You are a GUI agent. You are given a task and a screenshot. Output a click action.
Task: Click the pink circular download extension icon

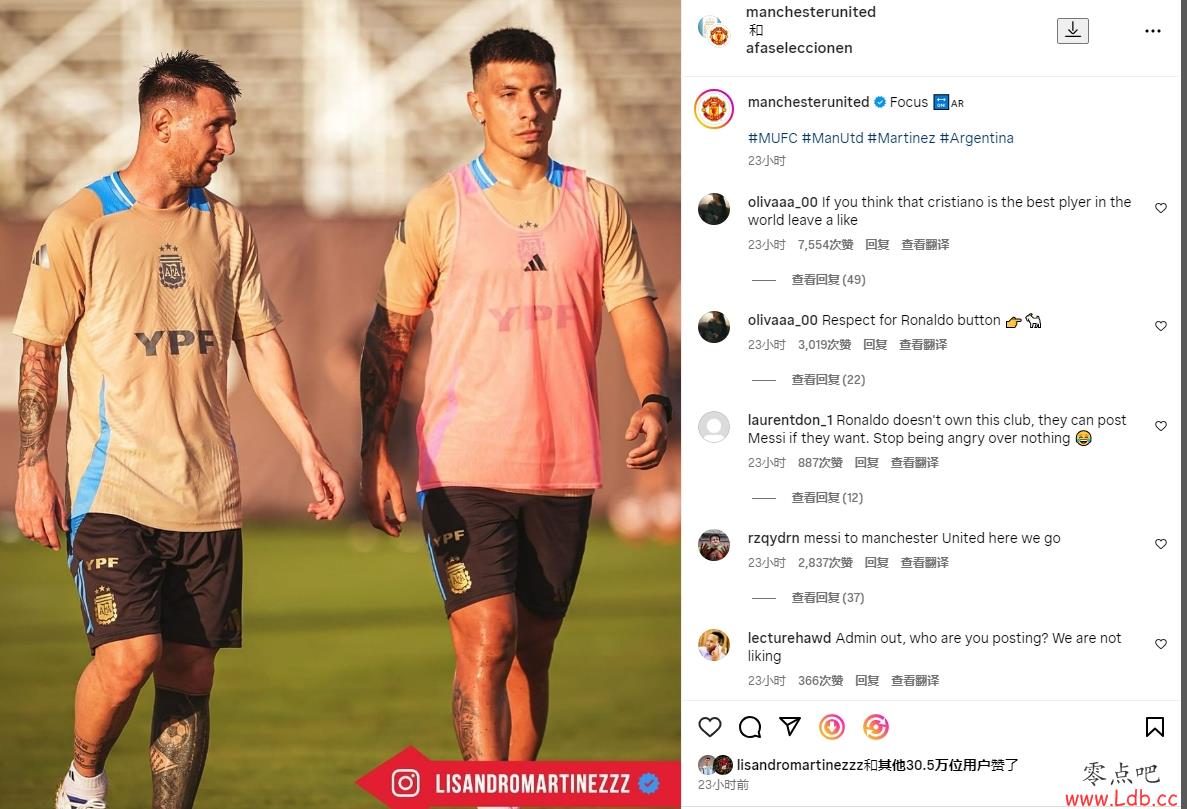(x=832, y=727)
